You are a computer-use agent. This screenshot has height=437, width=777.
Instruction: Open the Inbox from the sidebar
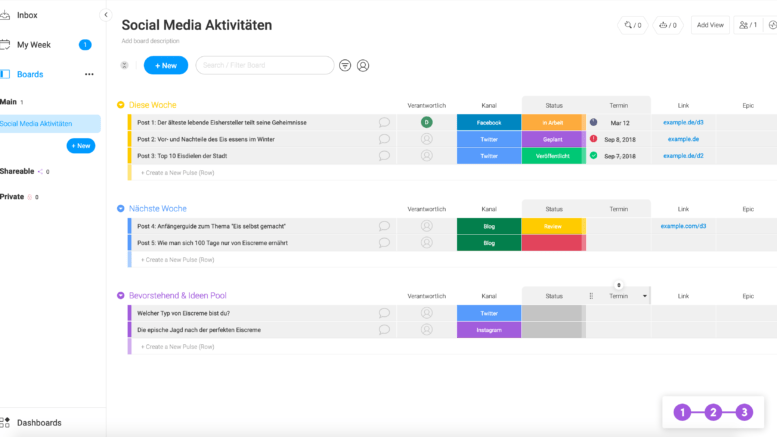pos(28,15)
